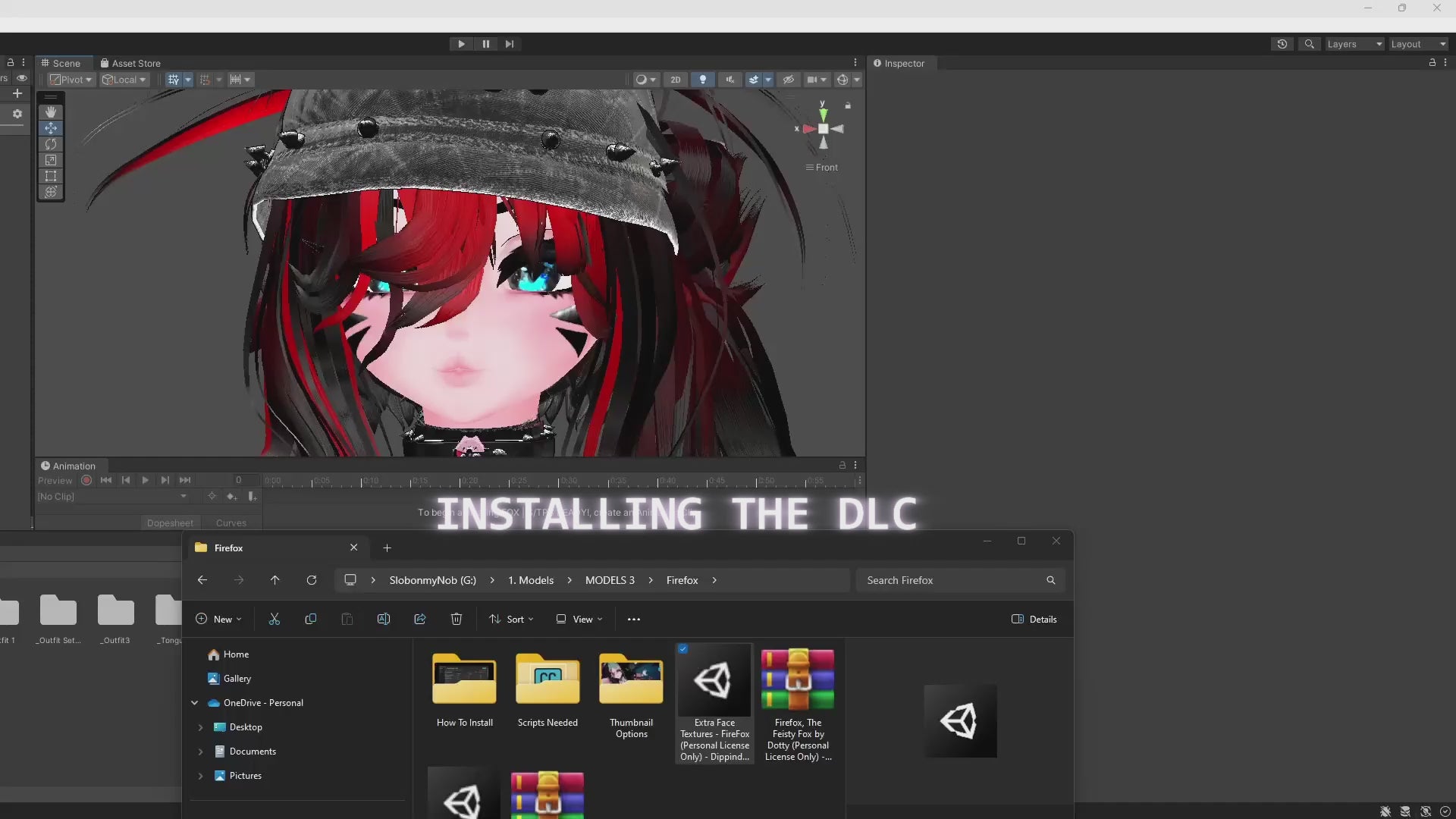
Task: Toggle scene audio mute
Action: coord(730,80)
